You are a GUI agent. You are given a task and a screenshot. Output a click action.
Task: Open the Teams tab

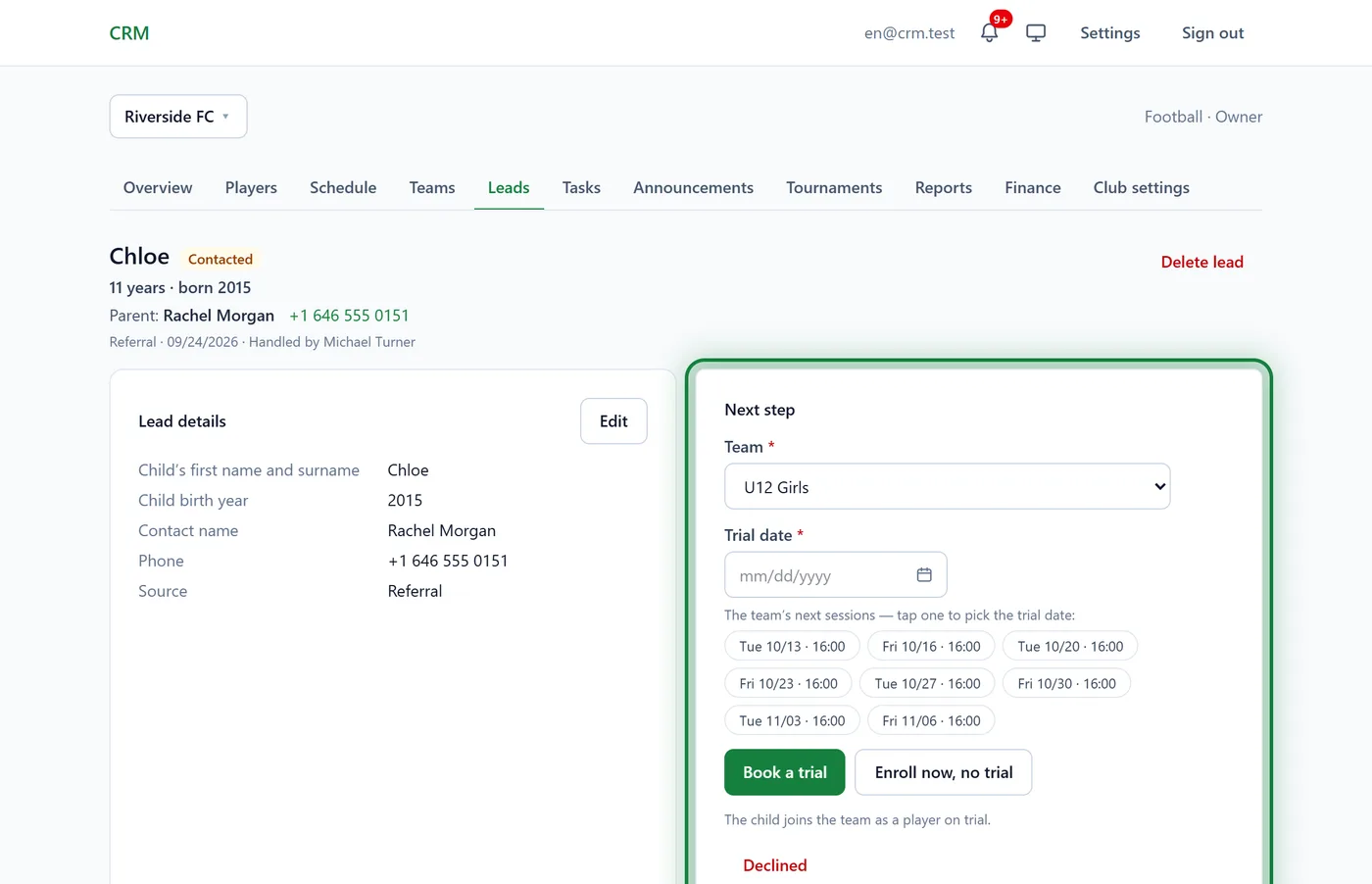432,187
